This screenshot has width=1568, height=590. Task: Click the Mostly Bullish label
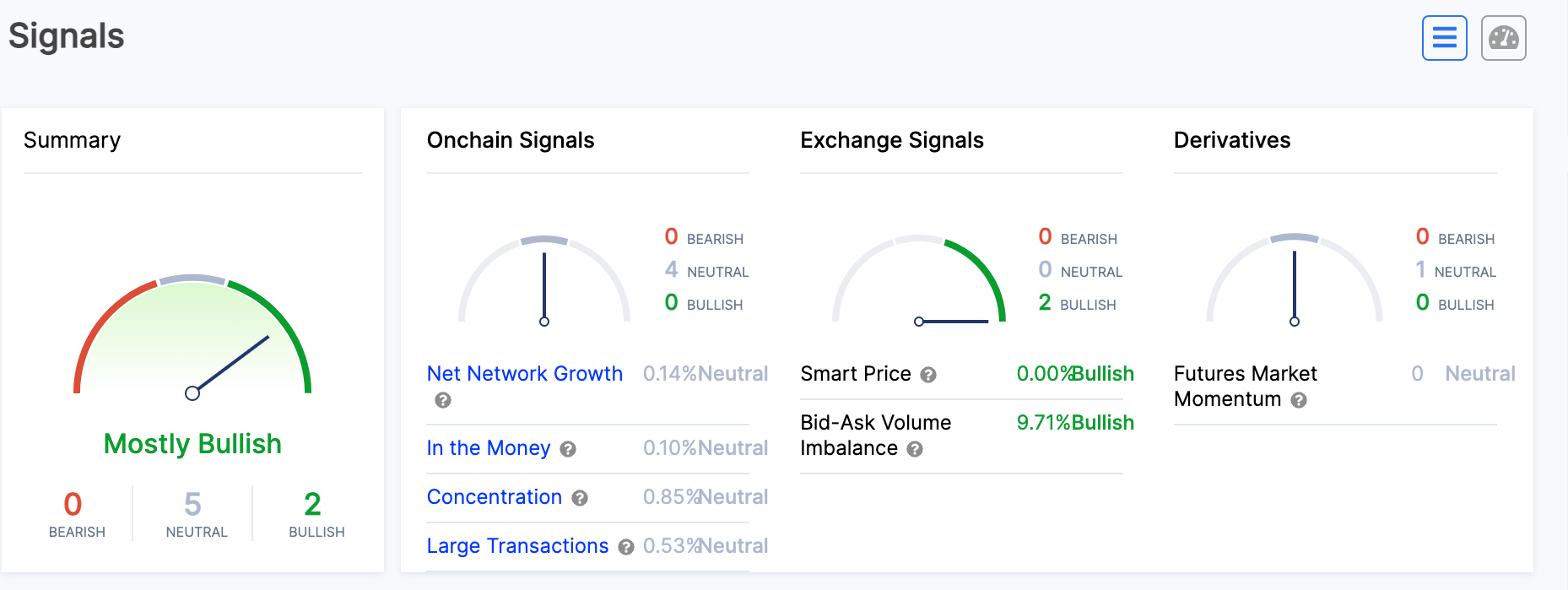[x=192, y=444]
